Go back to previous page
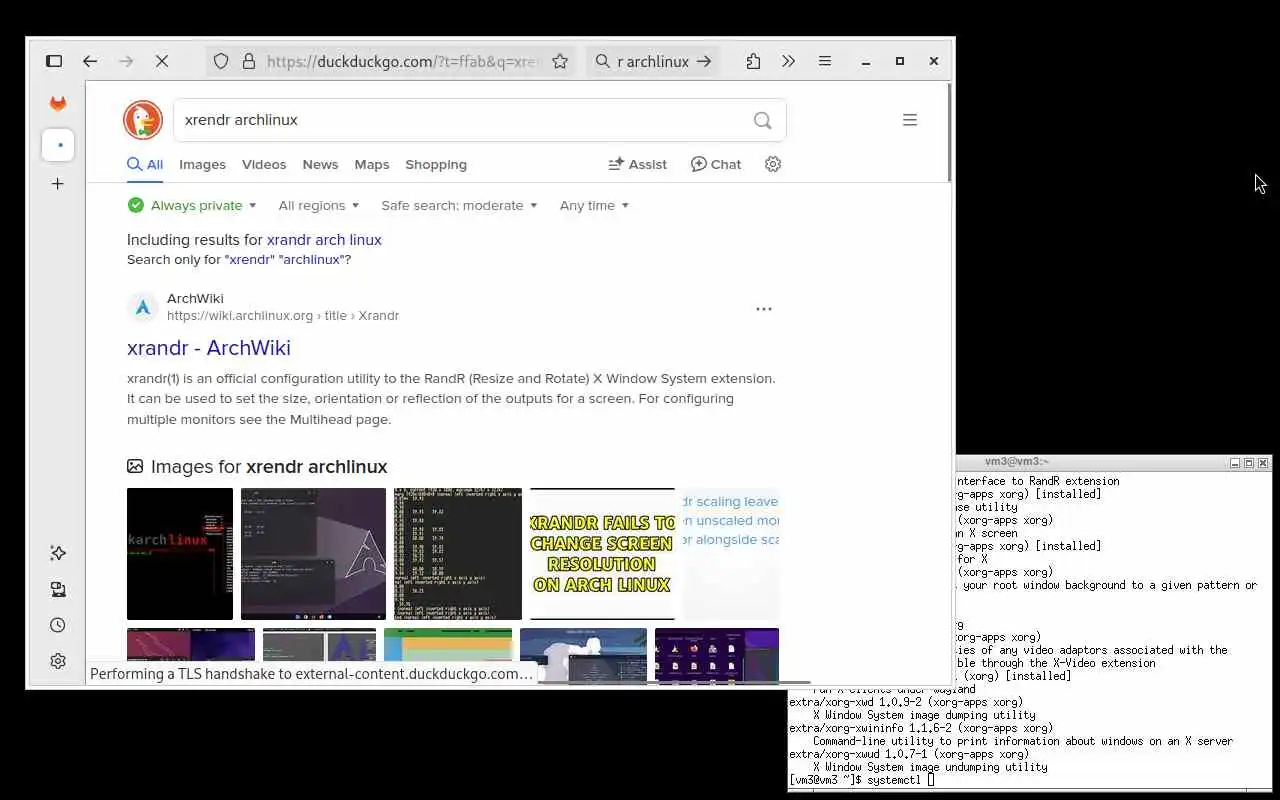 (90, 61)
